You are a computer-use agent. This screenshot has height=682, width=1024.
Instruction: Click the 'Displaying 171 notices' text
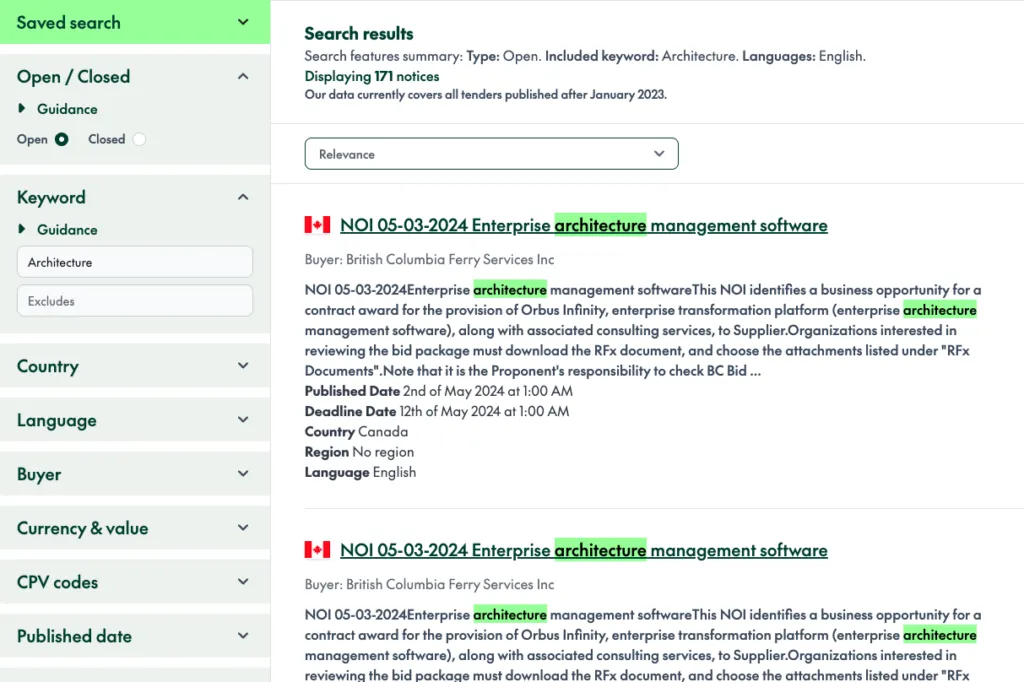click(372, 76)
